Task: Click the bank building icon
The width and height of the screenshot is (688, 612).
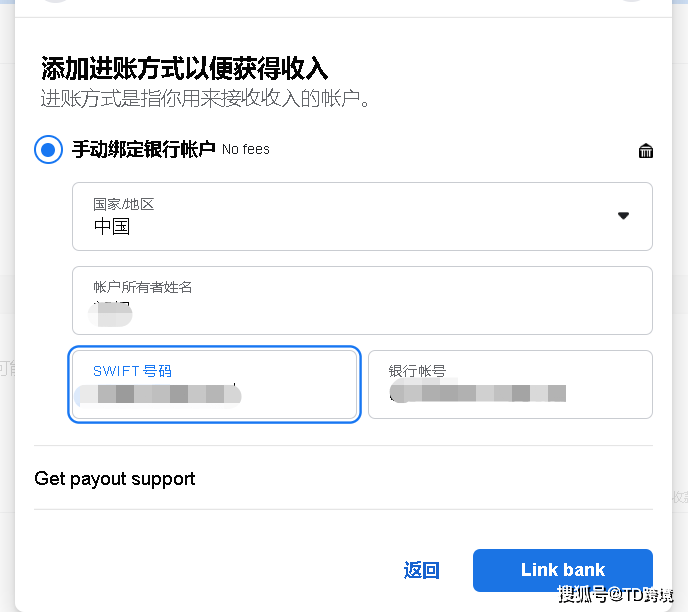Action: [x=645, y=150]
